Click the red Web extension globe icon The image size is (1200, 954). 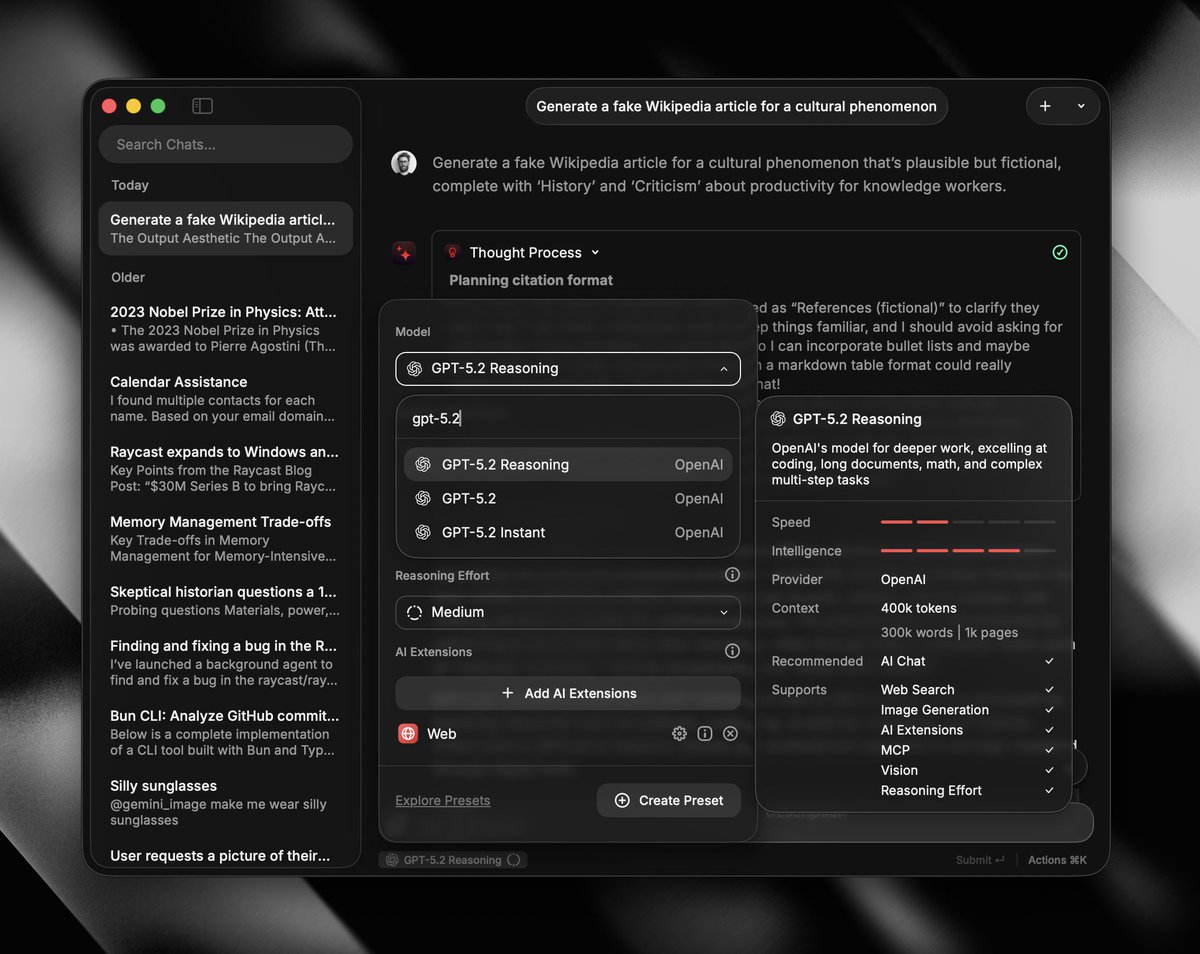408,734
